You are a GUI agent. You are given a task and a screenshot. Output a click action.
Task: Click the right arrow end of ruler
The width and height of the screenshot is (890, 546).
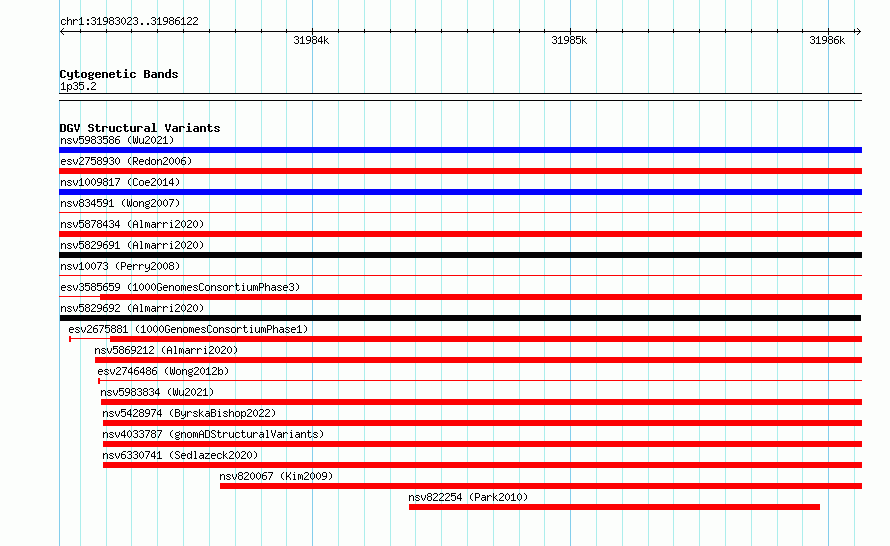pos(858,32)
